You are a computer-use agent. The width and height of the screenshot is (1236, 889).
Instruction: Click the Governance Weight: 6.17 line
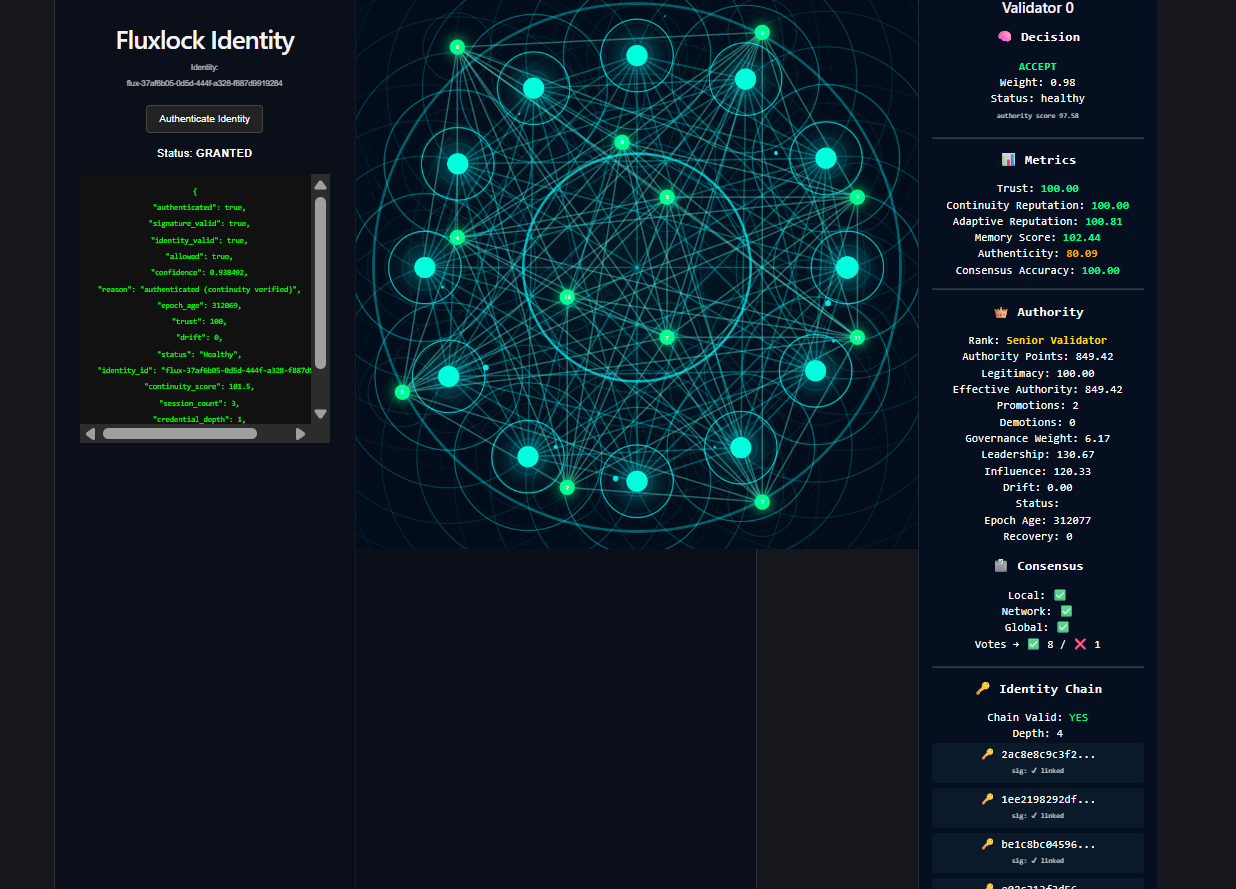[1038, 438]
